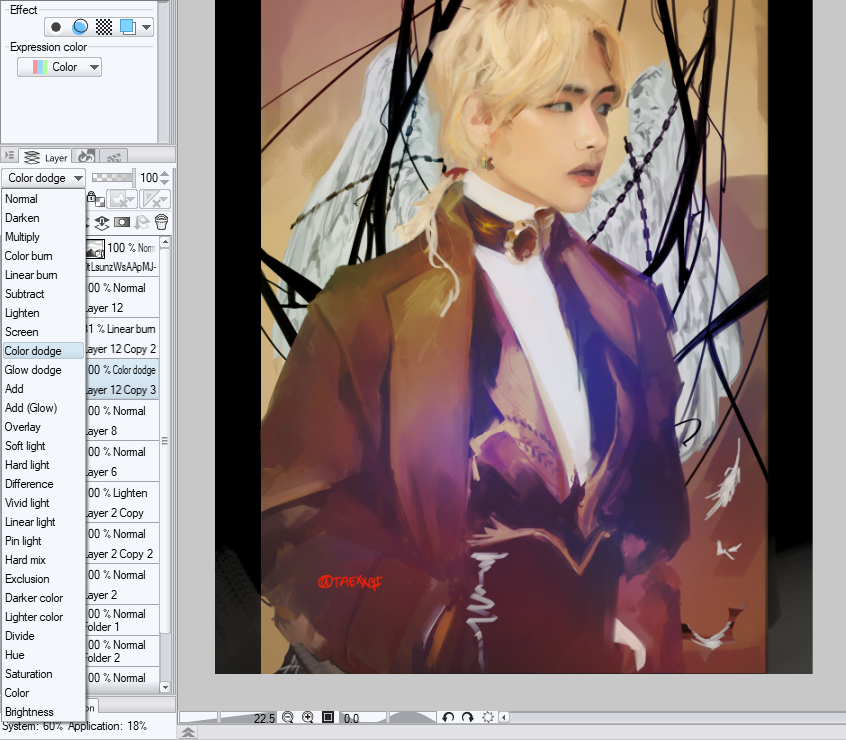Image resolution: width=846 pixels, height=740 pixels.
Task: Enable the Border effect icon
Action: pyautogui.click(x=56, y=26)
